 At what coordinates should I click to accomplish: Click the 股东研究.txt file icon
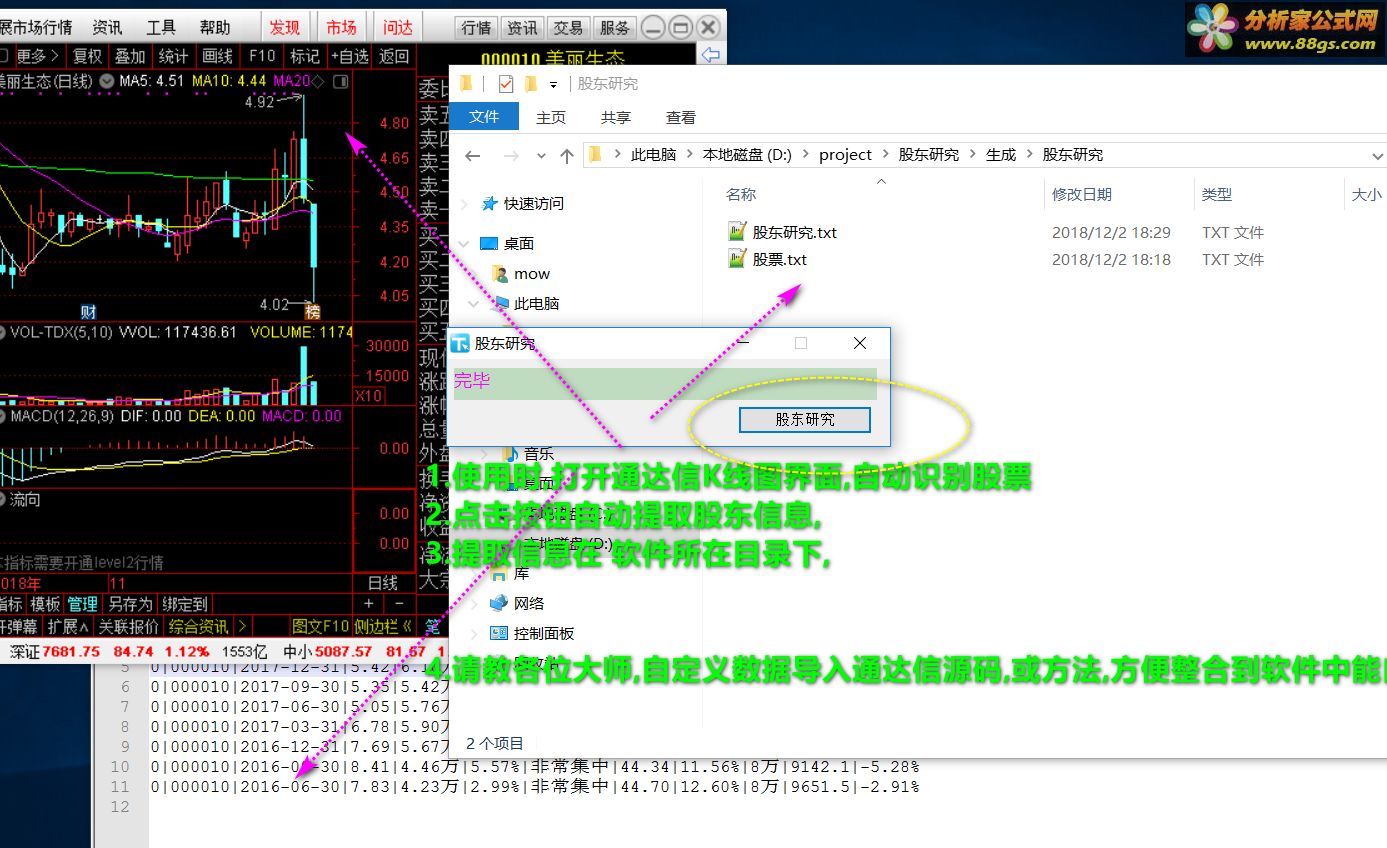tap(737, 232)
